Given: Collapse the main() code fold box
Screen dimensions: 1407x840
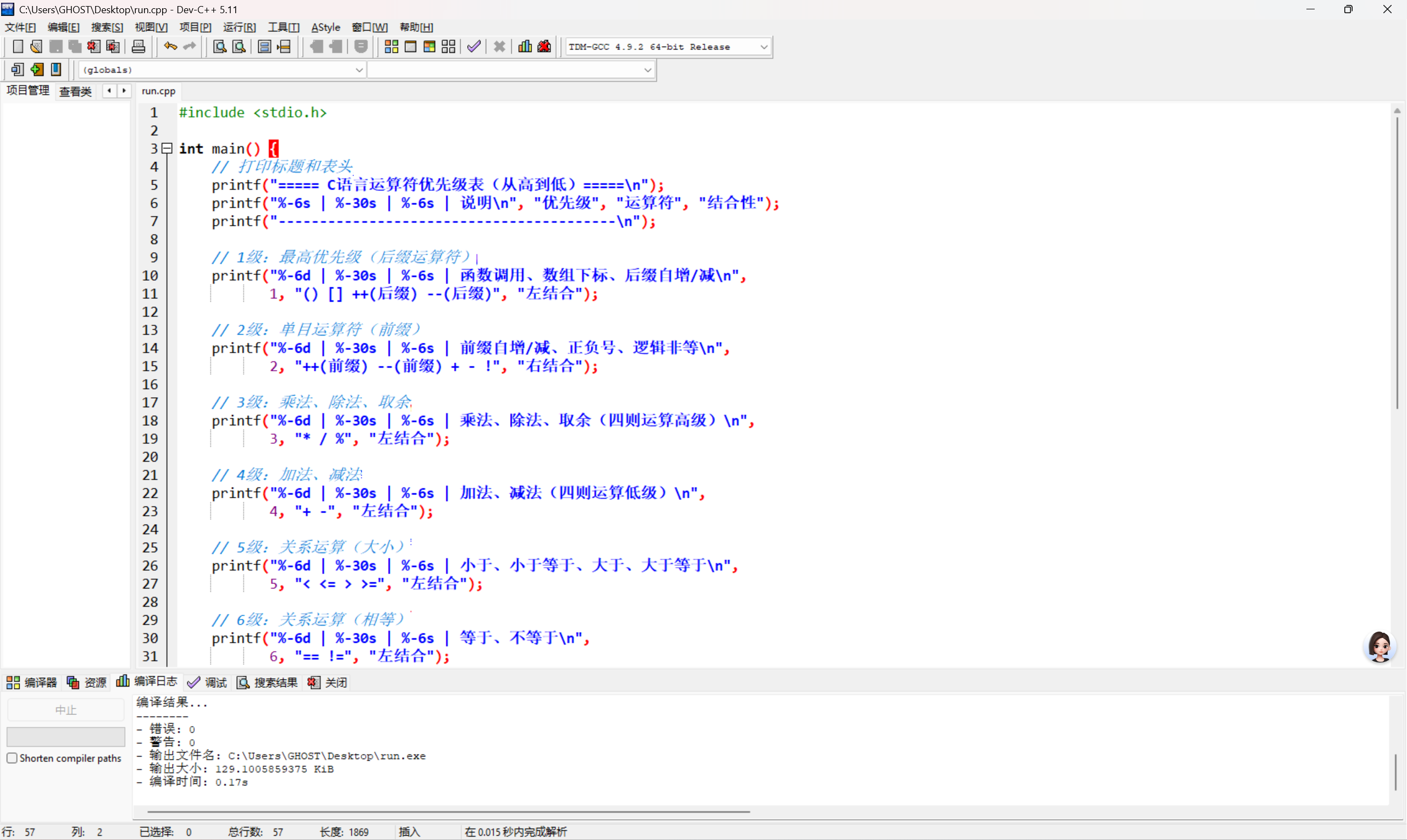Looking at the screenshot, I should (167, 149).
